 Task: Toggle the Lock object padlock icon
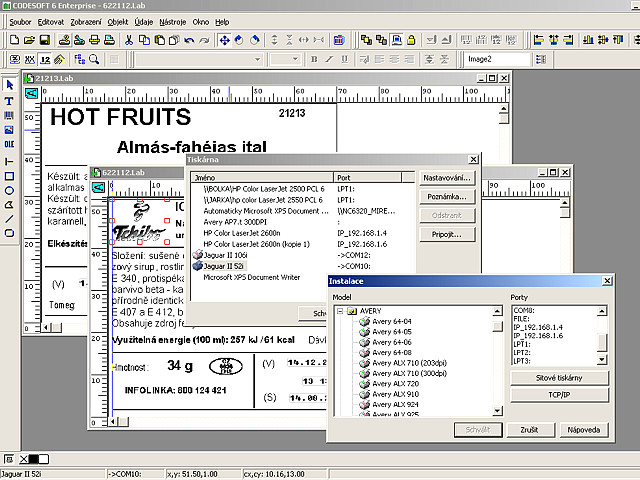[x=411, y=40]
